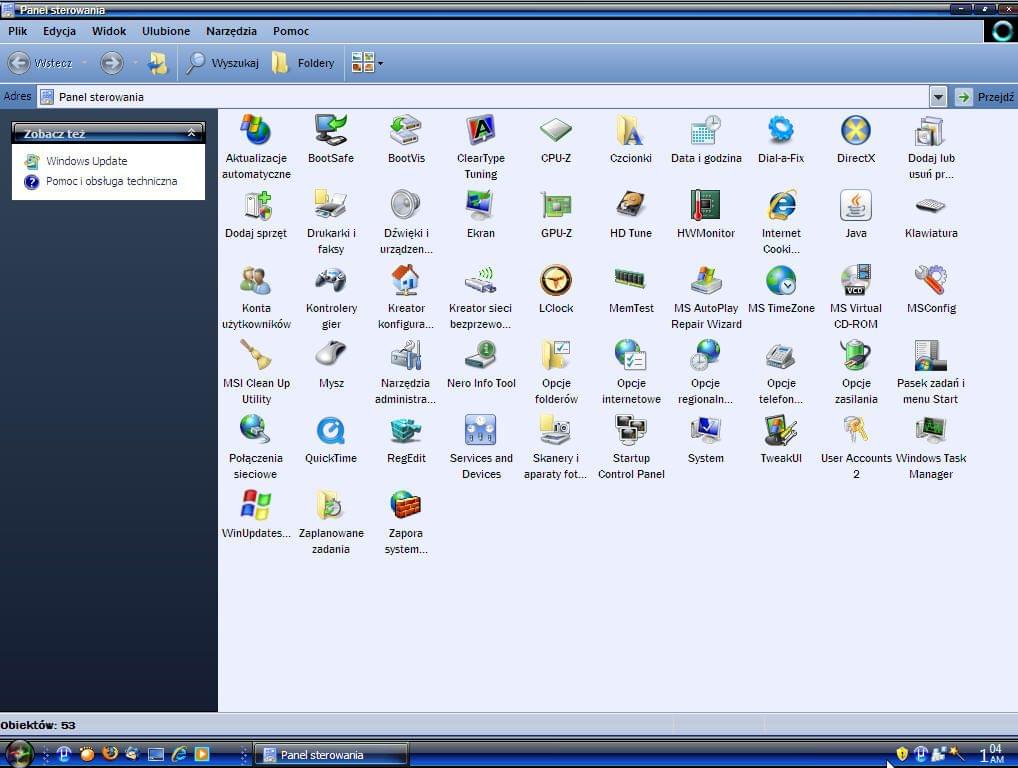Image resolution: width=1018 pixels, height=768 pixels.
Task: Open the LClock icon
Action: [556, 289]
